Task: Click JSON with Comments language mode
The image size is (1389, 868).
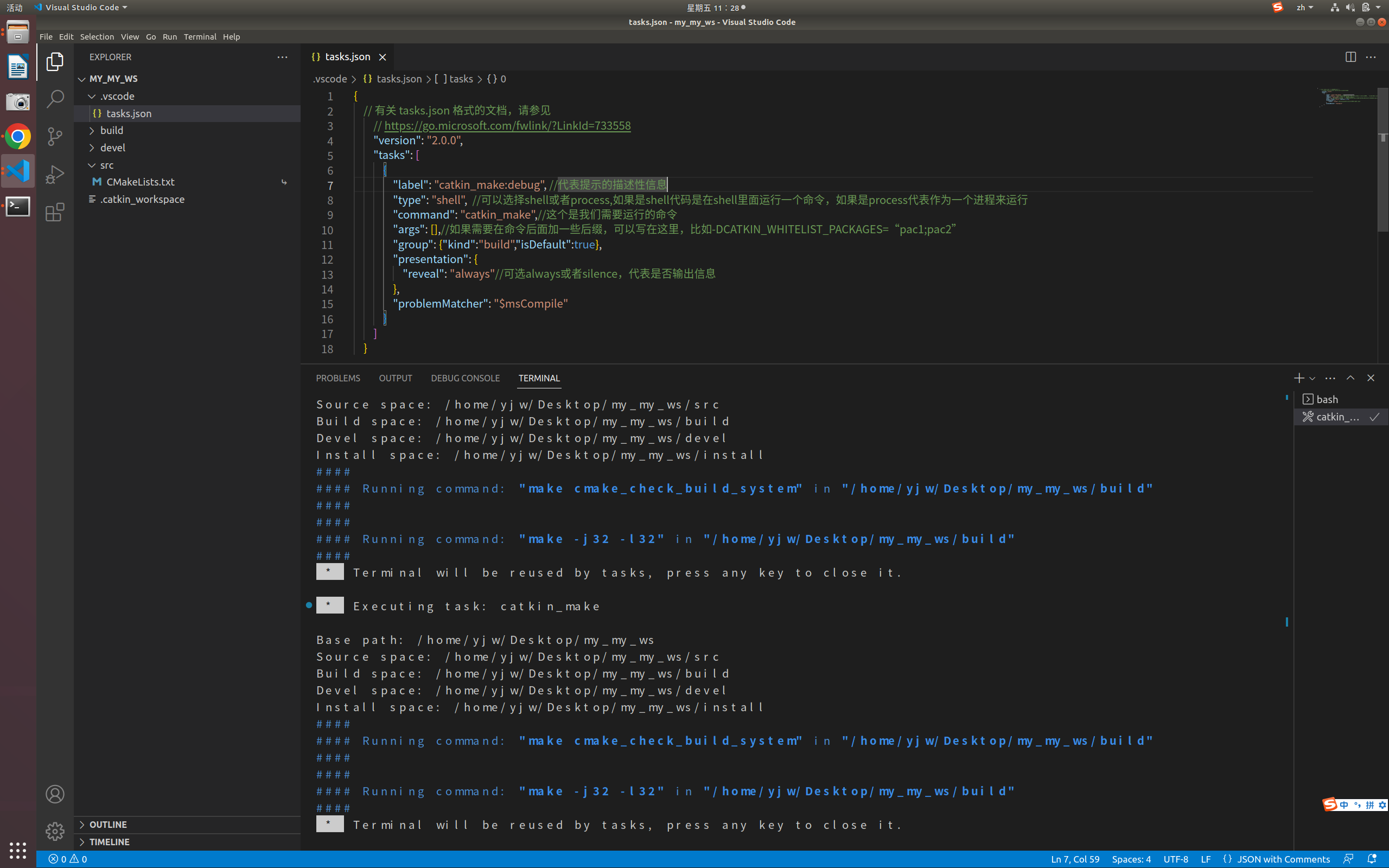Action: pyautogui.click(x=1283, y=859)
